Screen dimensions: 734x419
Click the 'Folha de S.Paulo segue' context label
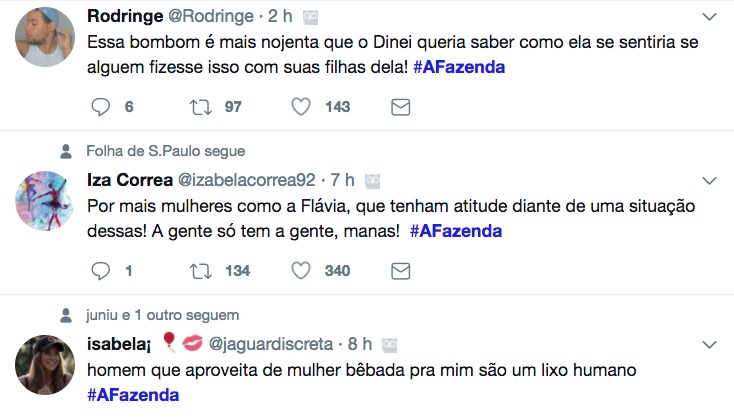(x=165, y=151)
